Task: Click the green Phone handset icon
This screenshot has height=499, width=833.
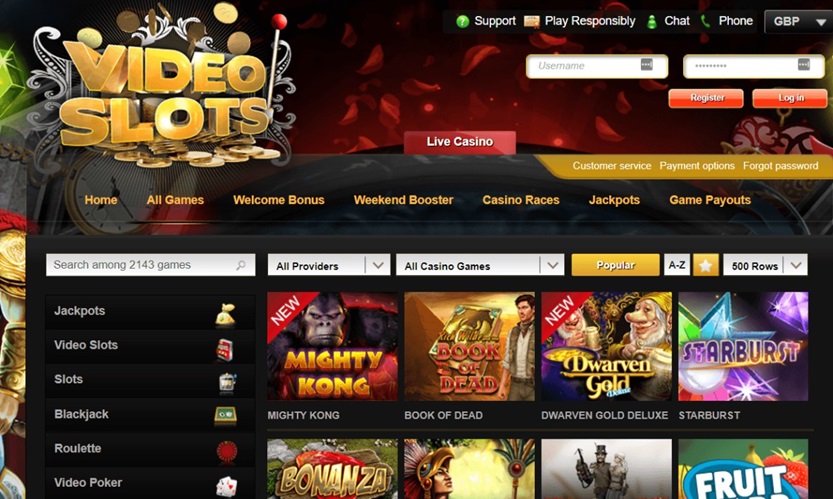Action: coord(706,21)
